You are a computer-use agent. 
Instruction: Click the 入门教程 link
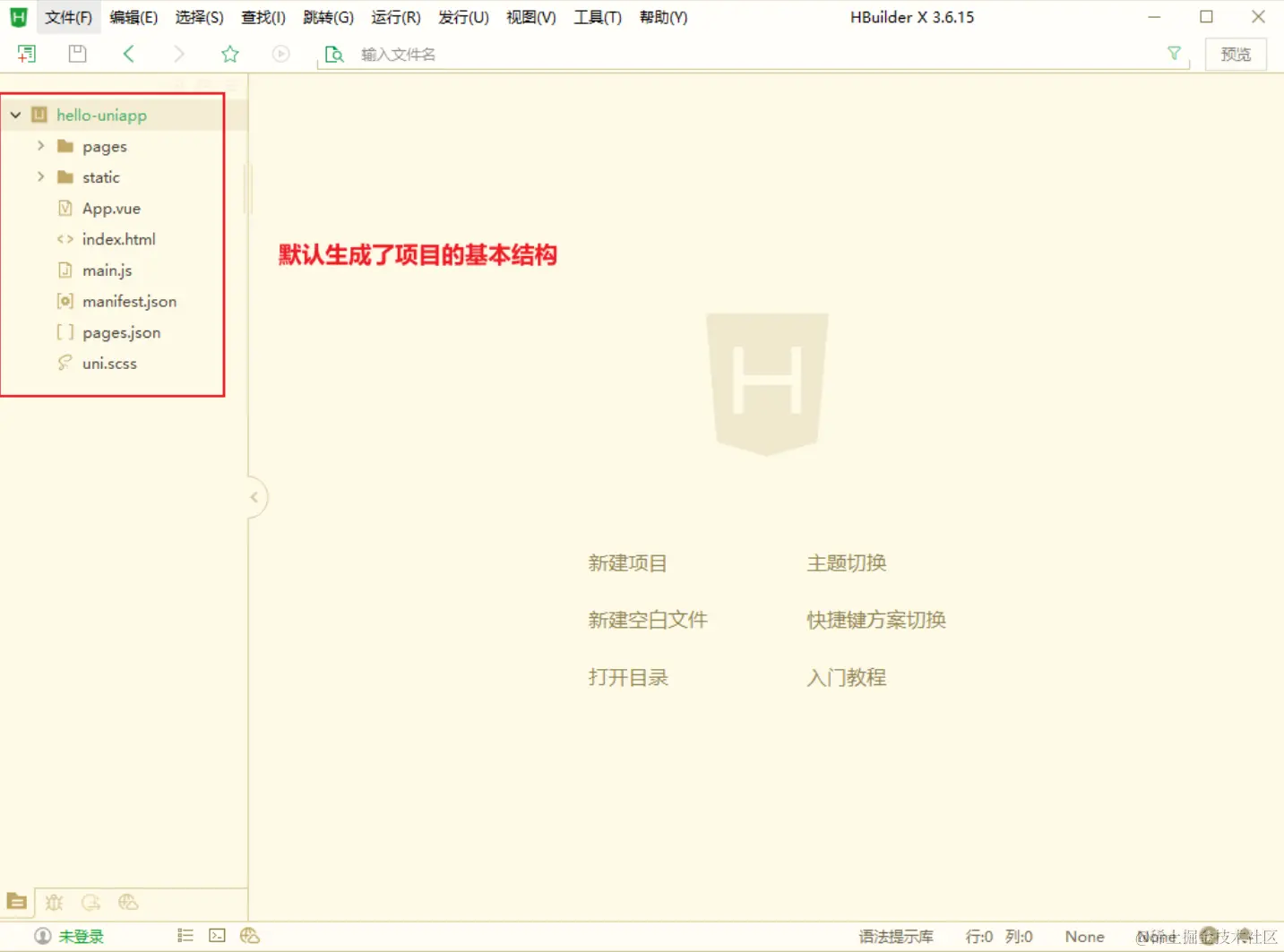tap(847, 677)
